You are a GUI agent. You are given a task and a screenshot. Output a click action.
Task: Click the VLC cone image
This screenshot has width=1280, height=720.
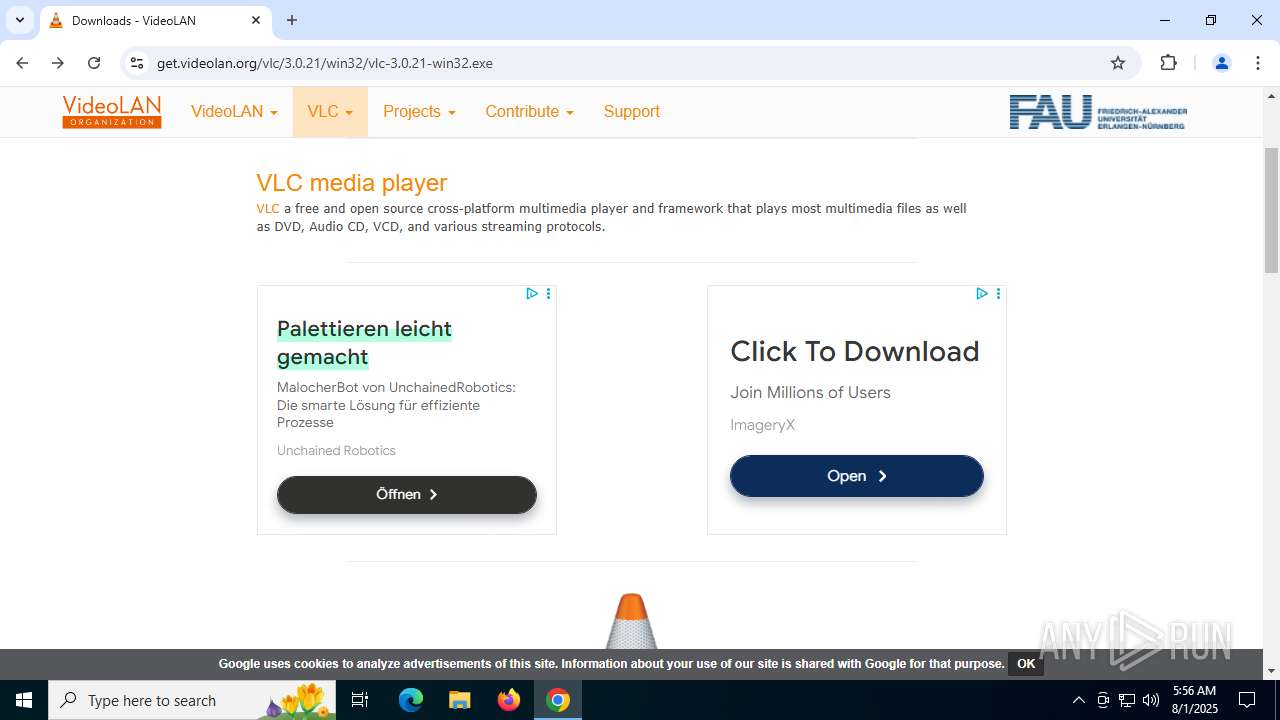tap(631, 621)
